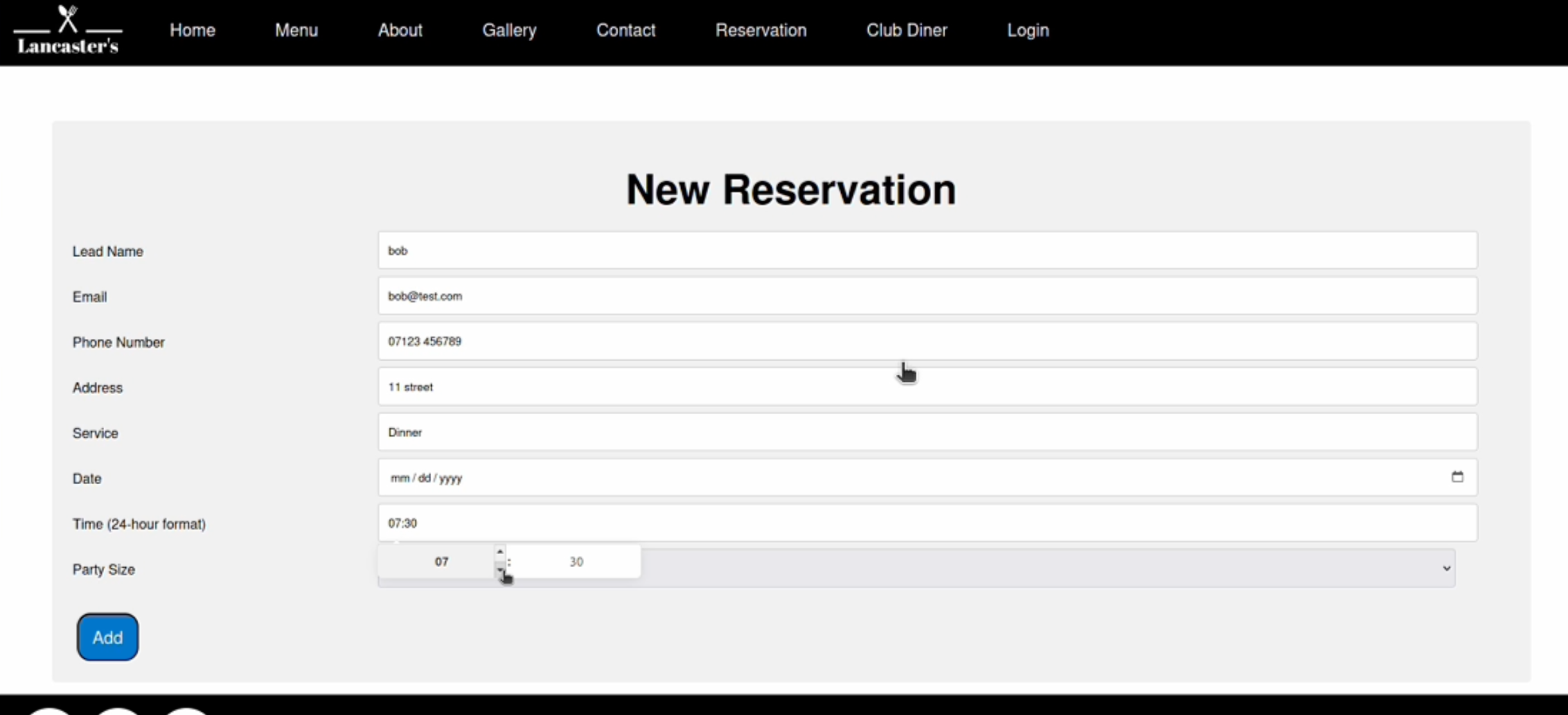This screenshot has height=715, width=1568.
Task: Click the Lead Name label
Action: click(107, 251)
